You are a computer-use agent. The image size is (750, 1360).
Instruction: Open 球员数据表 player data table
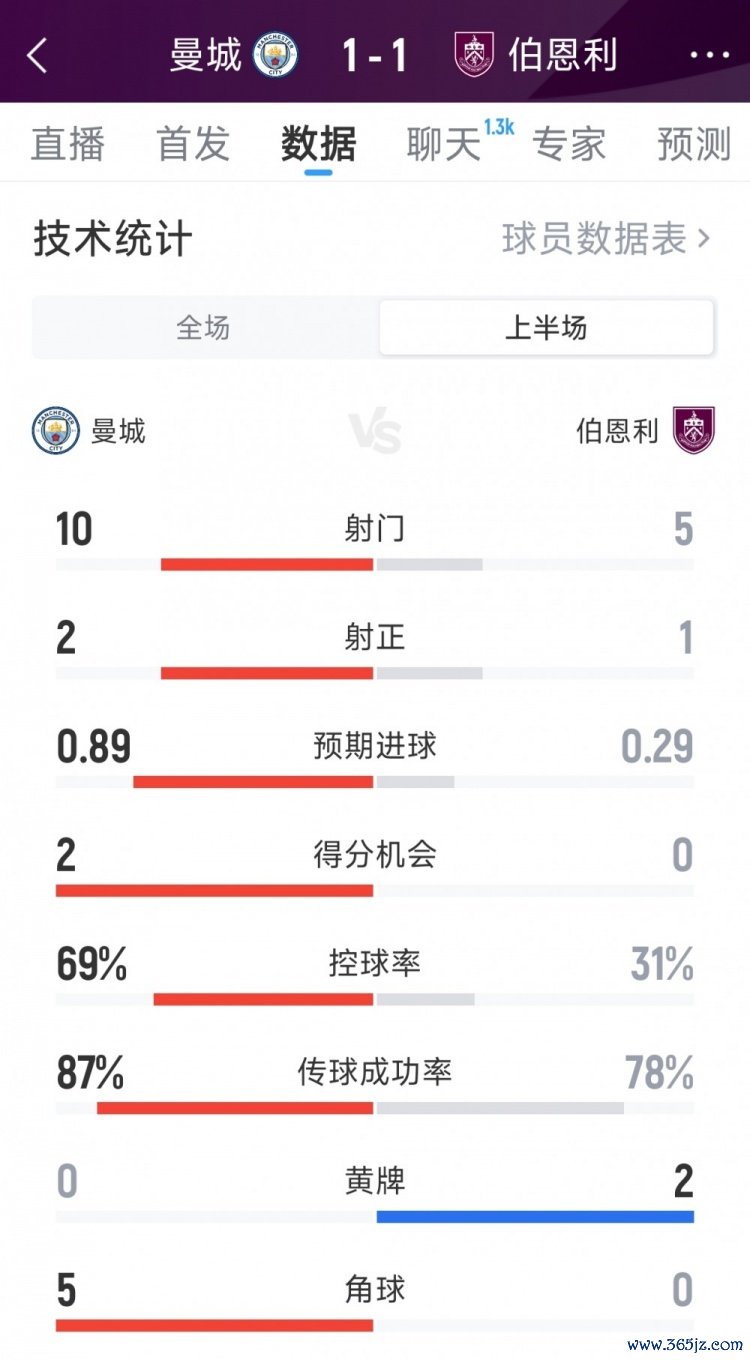point(606,239)
